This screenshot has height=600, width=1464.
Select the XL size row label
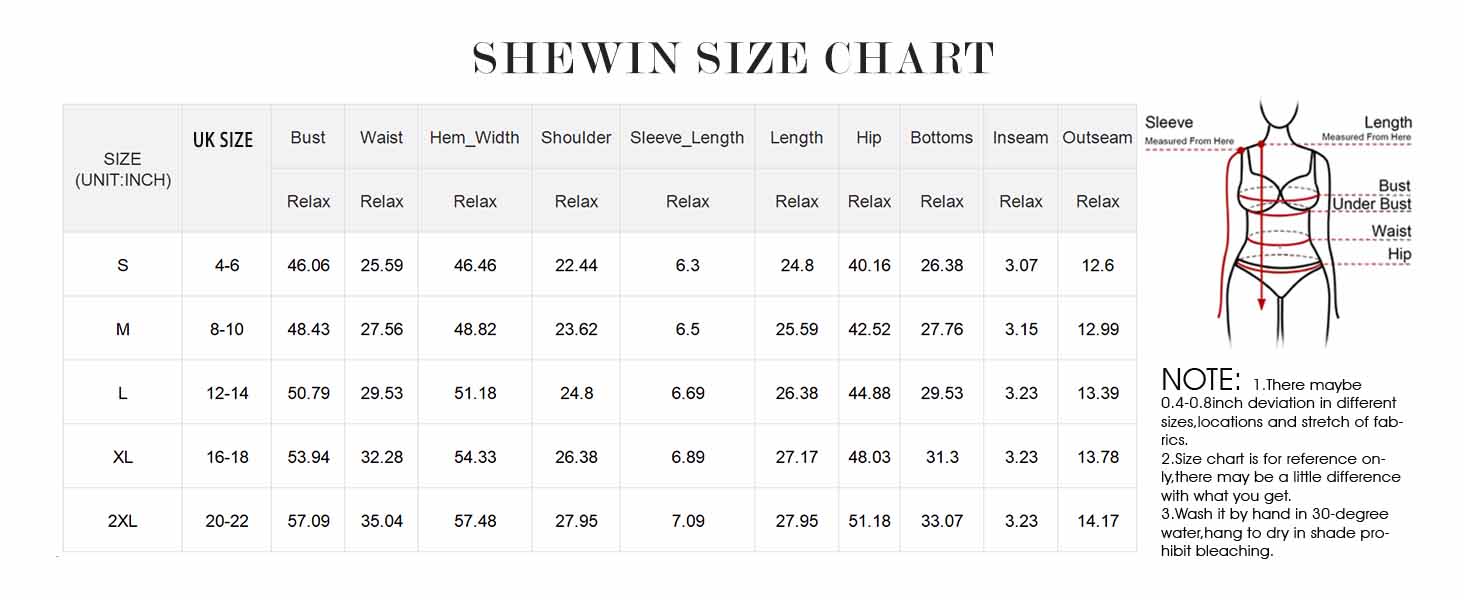coord(123,457)
